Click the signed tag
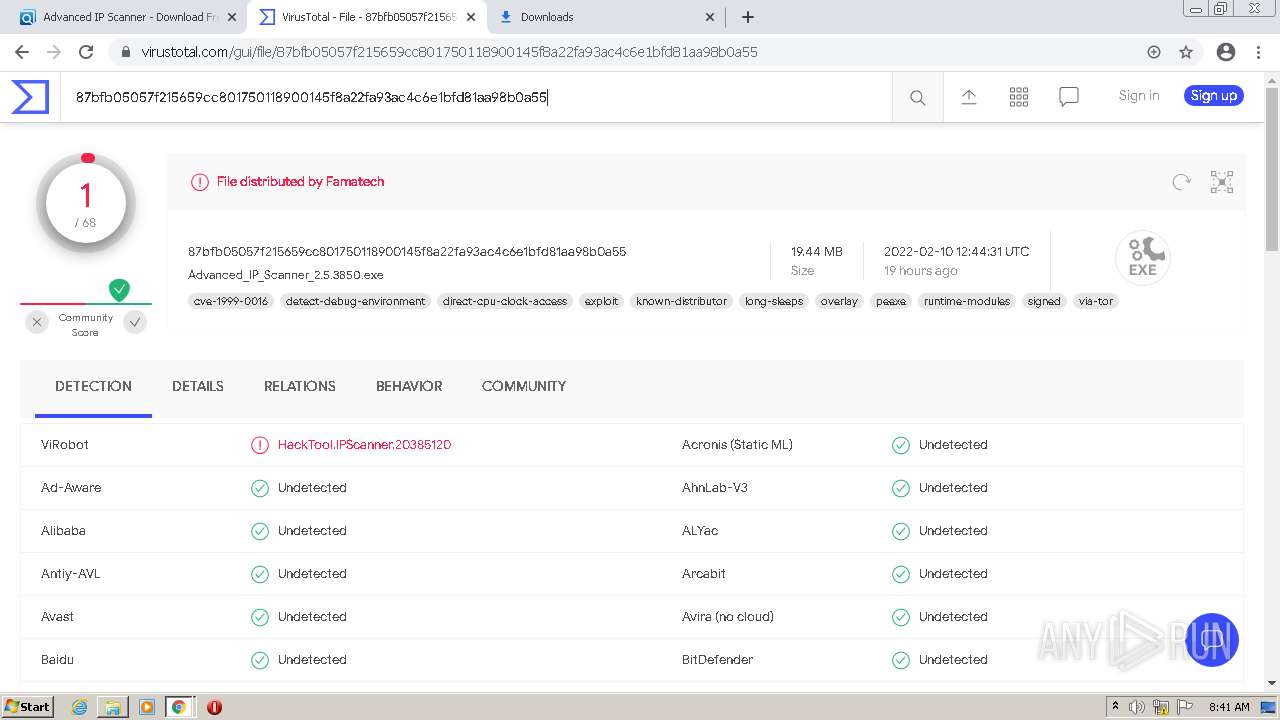Screen dimensions: 1280x720 click(1044, 301)
